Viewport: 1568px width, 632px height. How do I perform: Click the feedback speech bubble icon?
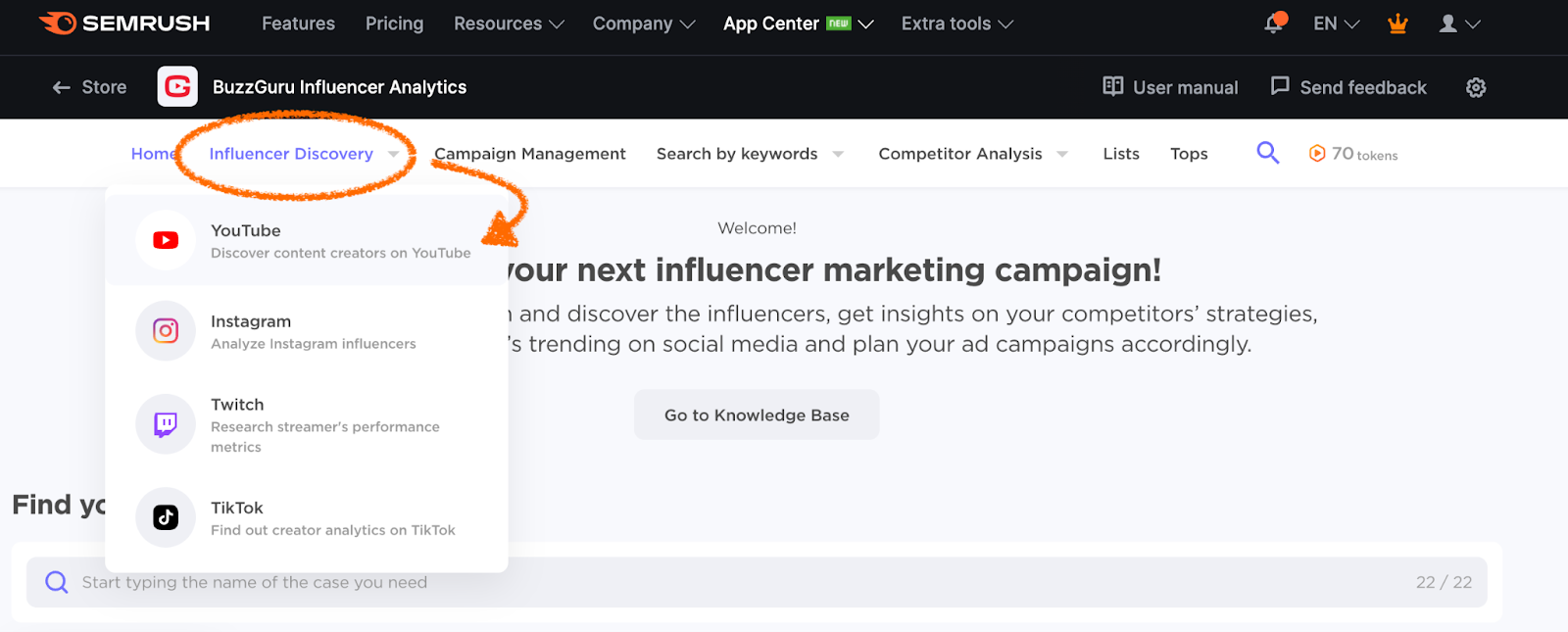click(1280, 86)
